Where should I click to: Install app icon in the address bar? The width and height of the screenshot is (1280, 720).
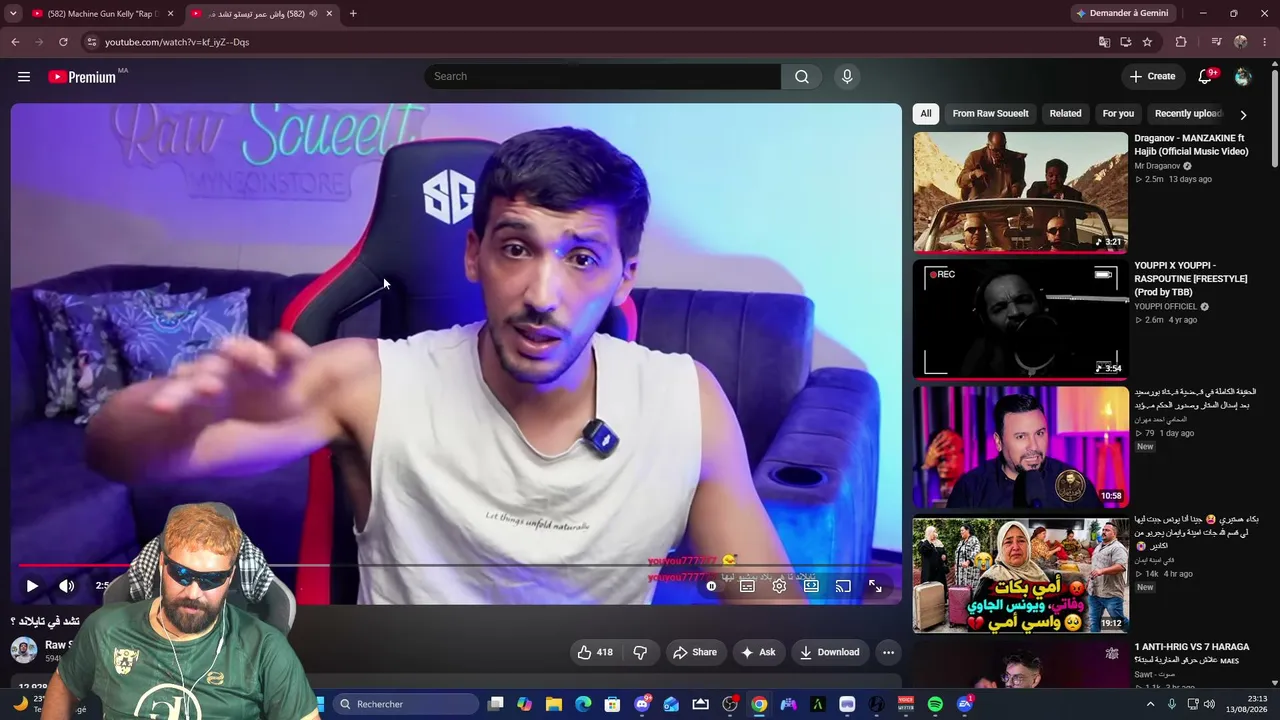[1126, 42]
